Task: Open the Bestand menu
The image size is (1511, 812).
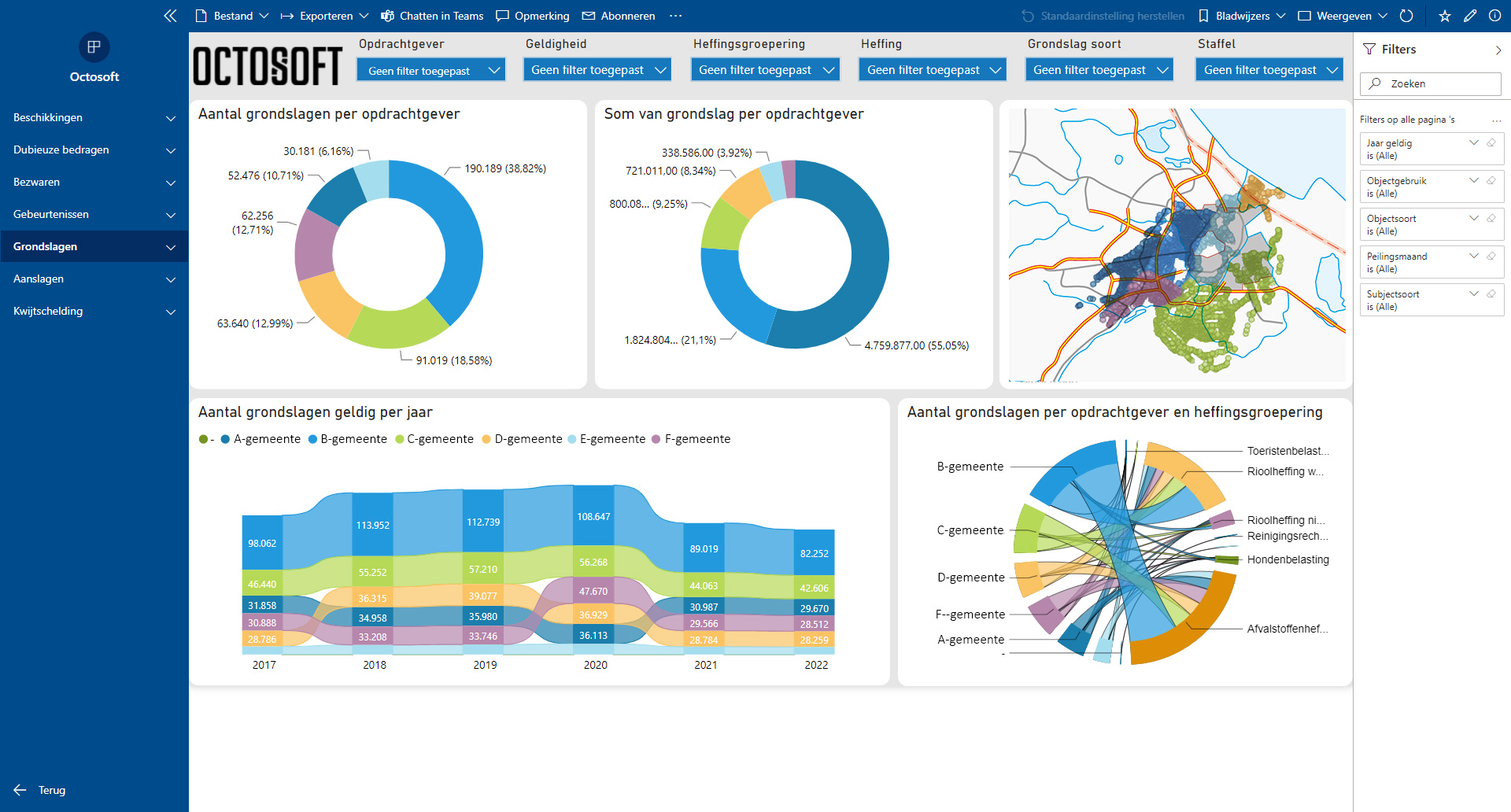Action: click(232, 16)
